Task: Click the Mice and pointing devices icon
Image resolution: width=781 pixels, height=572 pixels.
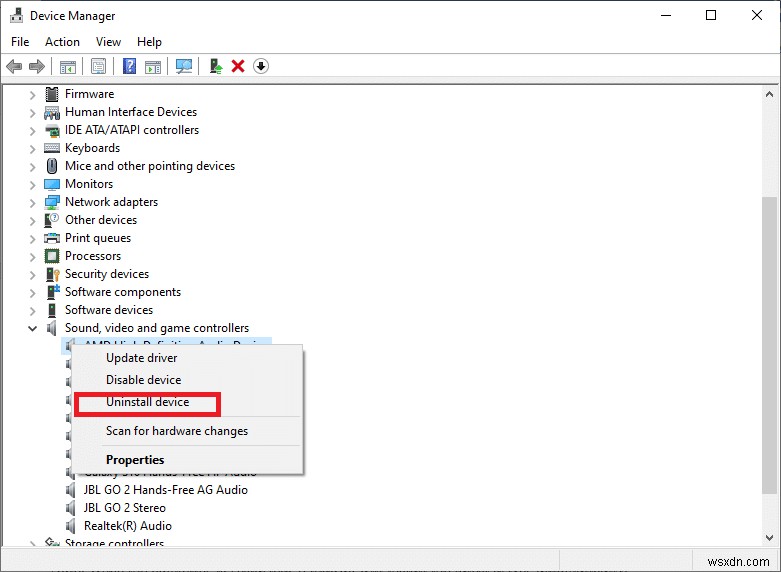Action: click(52, 166)
